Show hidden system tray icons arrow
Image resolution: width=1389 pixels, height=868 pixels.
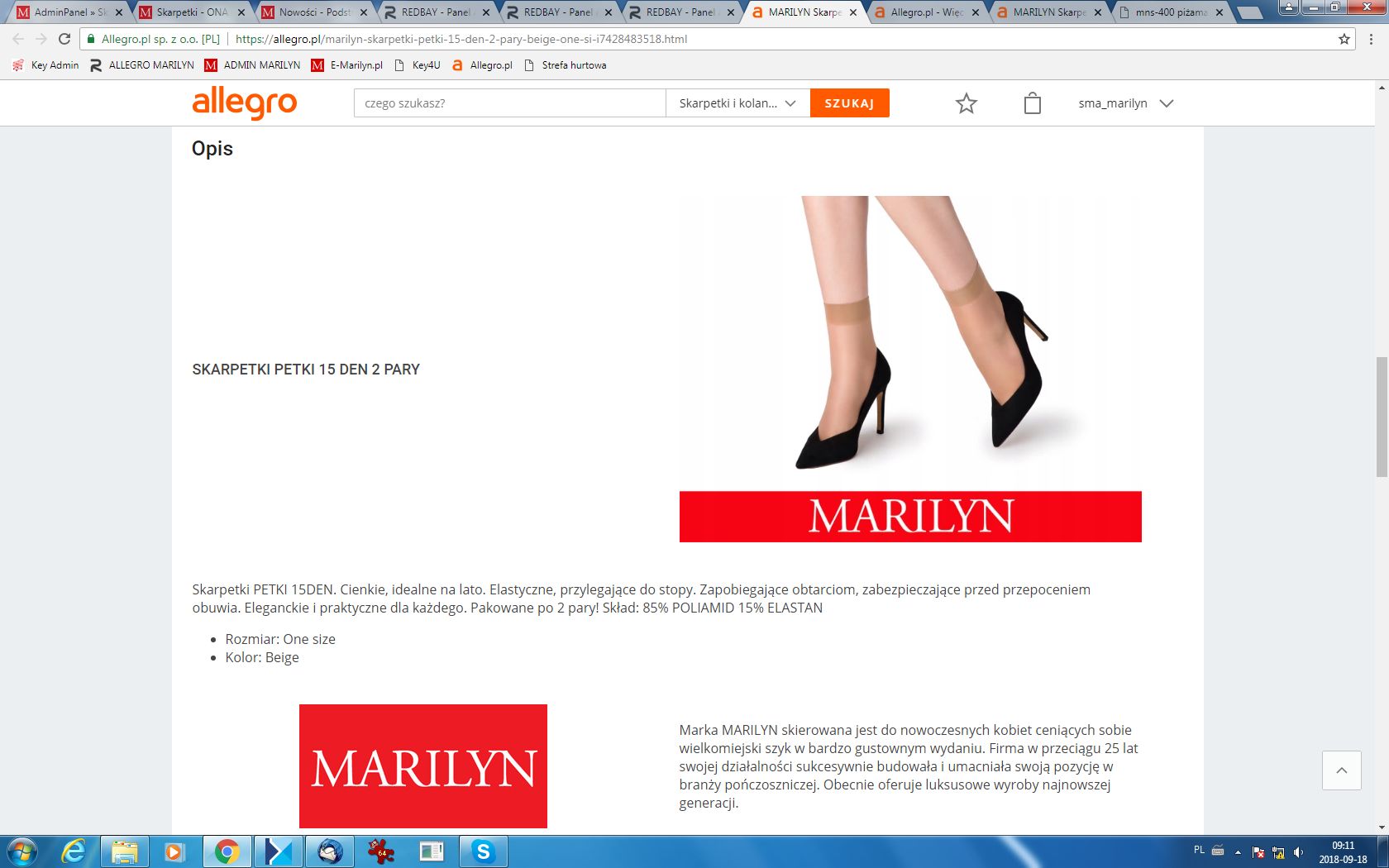click(x=1238, y=851)
